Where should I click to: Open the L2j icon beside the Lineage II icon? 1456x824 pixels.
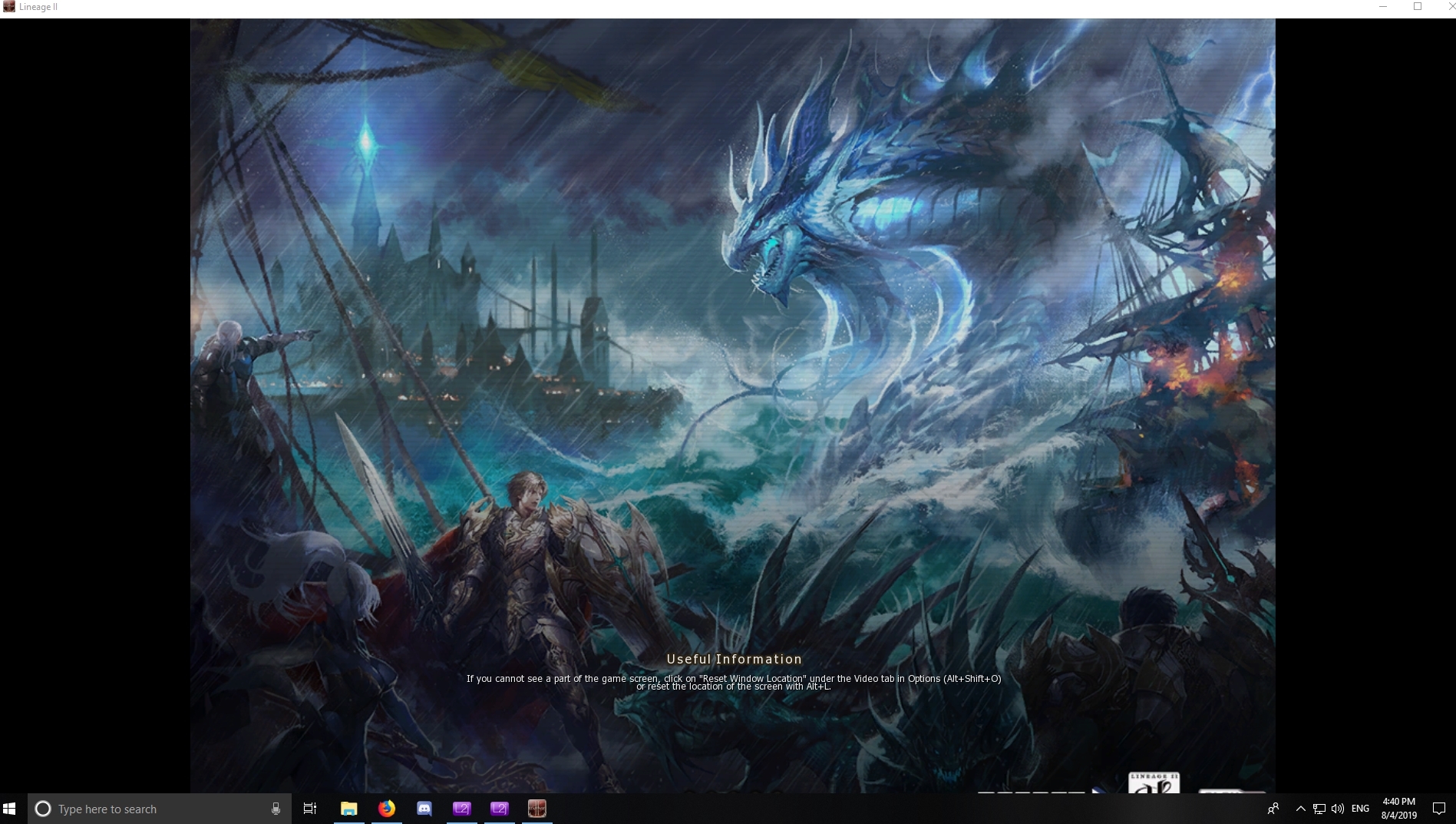point(500,809)
